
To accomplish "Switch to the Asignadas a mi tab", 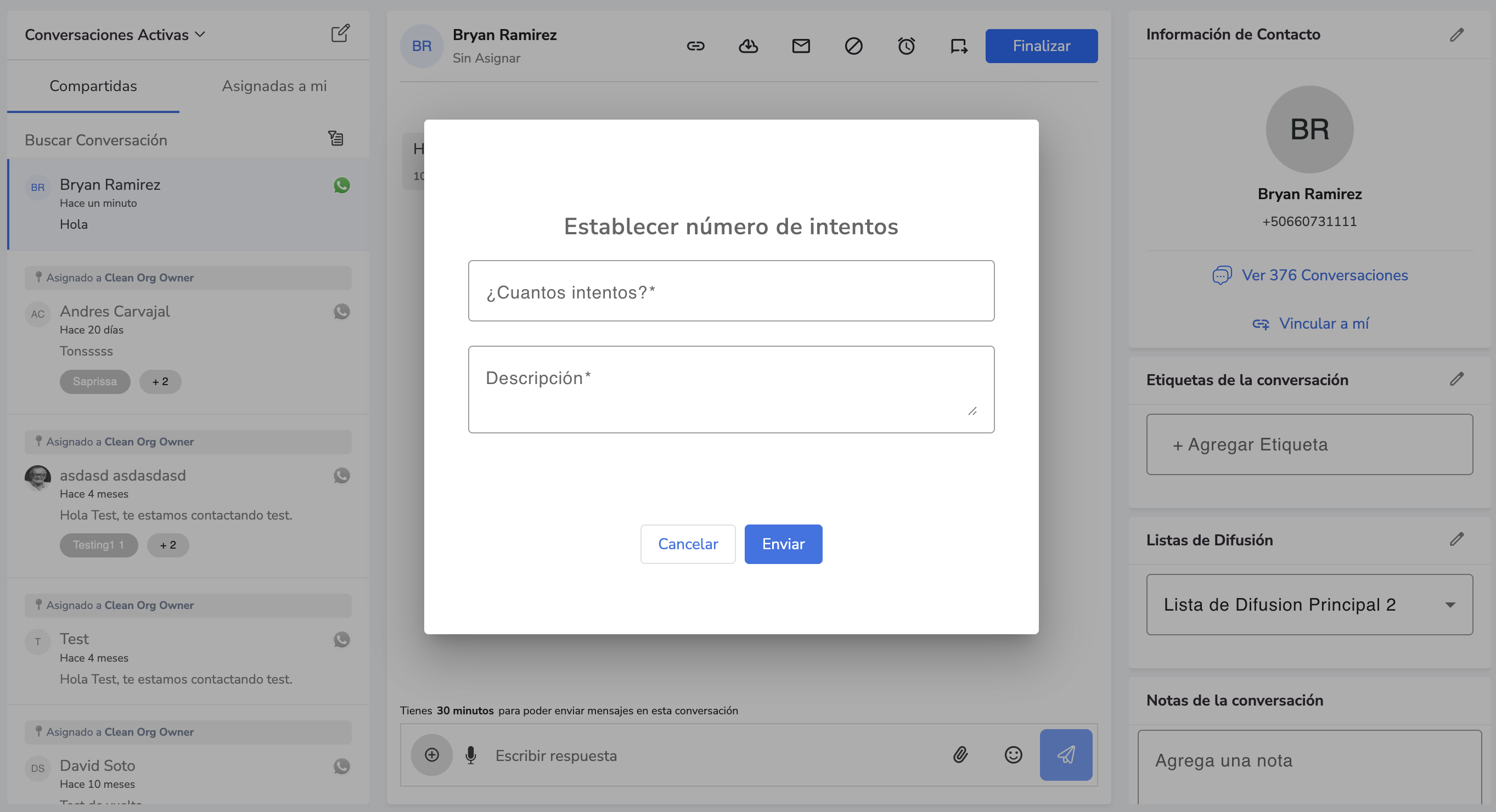I will pyautogui.click(x=274, y=86).
